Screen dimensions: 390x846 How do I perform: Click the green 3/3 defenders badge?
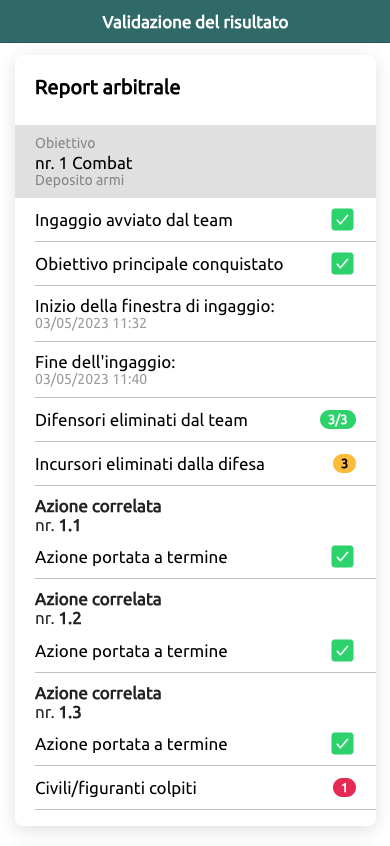[x=338, y=420]
